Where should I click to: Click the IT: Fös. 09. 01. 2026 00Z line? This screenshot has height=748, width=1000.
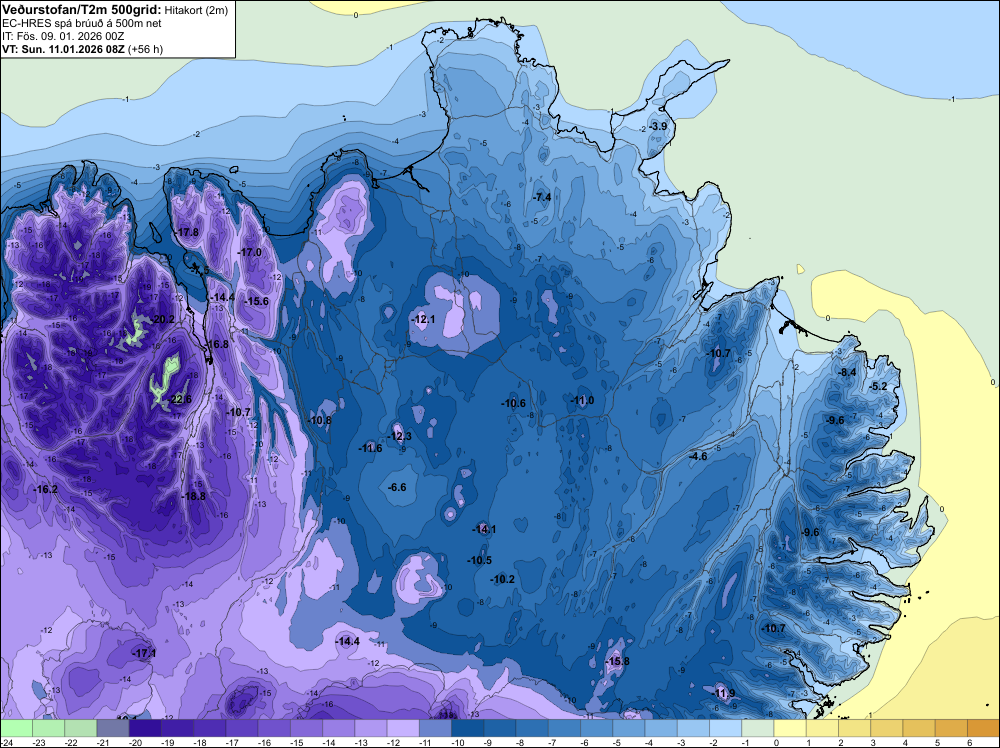[x=63, y=36]
